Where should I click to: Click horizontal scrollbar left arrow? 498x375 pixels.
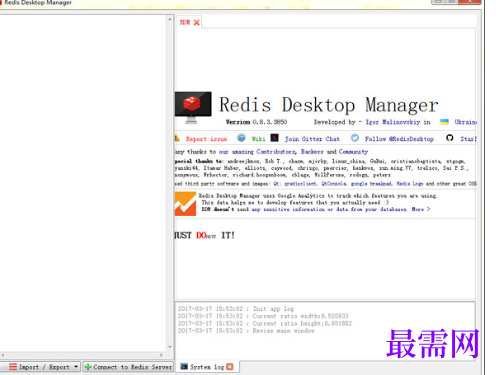(x=3, y=355)
